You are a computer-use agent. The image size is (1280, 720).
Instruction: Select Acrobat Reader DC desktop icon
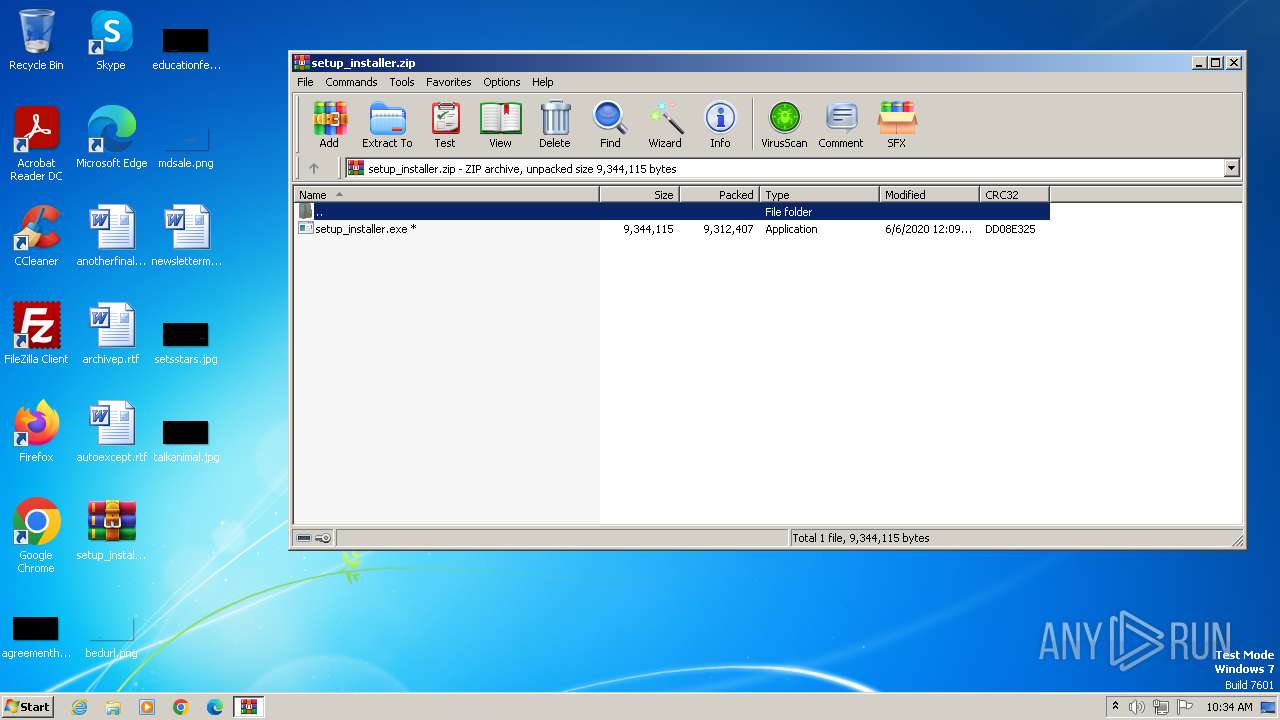click(36, 145)
